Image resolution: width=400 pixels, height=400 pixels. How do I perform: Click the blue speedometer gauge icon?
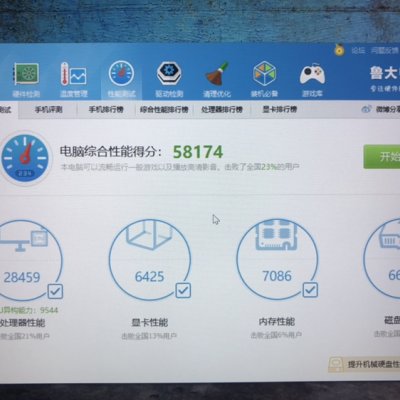pyautogui.click(x=24, y=158)
